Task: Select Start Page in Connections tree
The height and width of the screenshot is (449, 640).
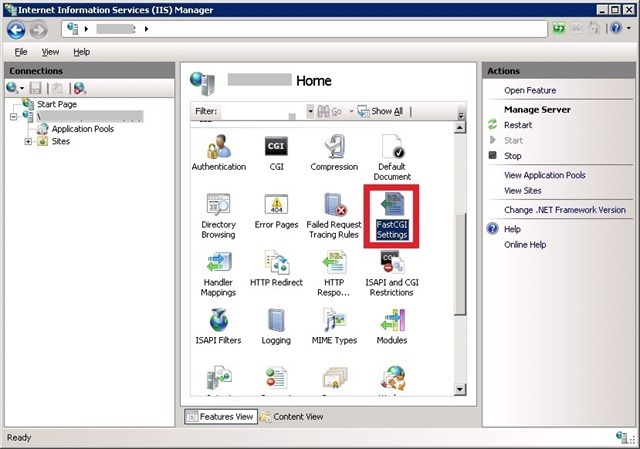Action: (x=57, y=104)
